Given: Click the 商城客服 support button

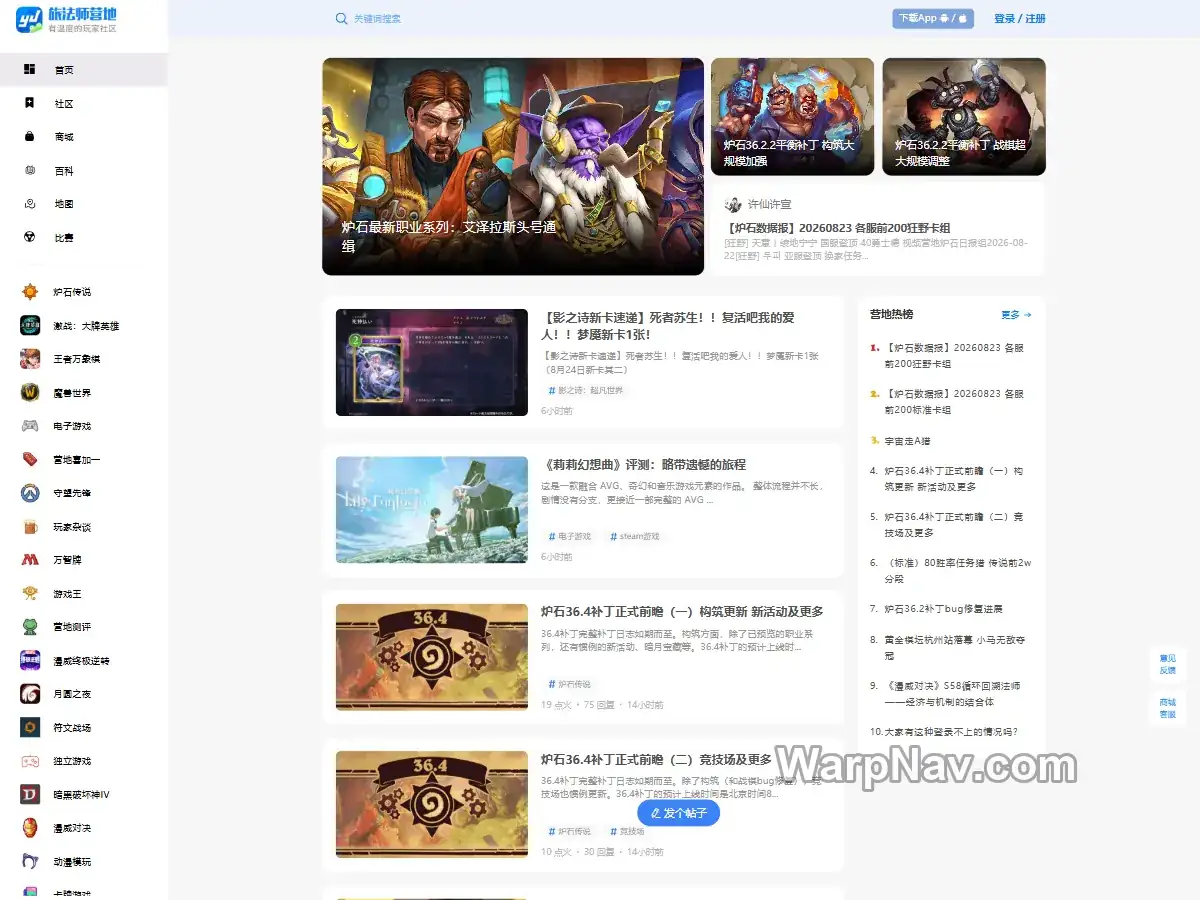Looking at the screenshot, I should tap(1167, 708).
